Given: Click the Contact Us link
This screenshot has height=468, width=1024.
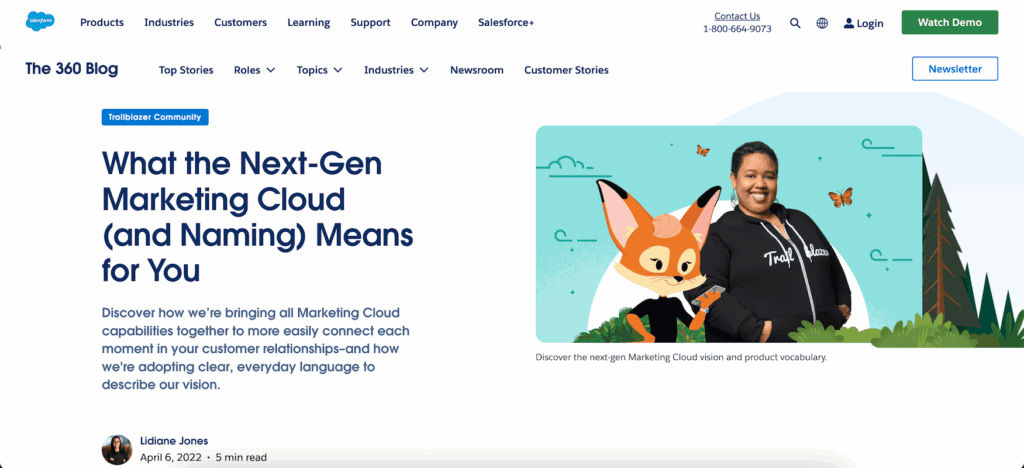Looking at the screenshot, I should tap(737, 16).
